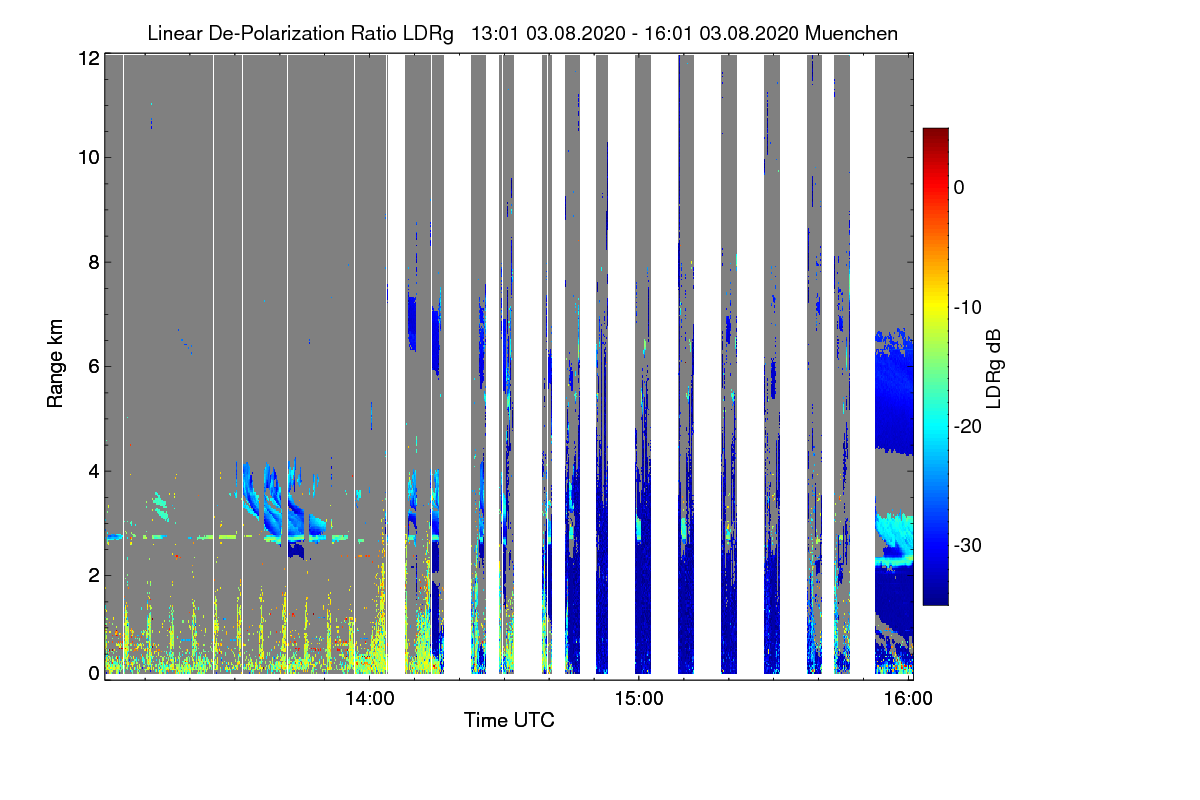Click the '-10' colorbar tick label
The height and width of the screenshot is (800, 1200).
coord(968,307)
